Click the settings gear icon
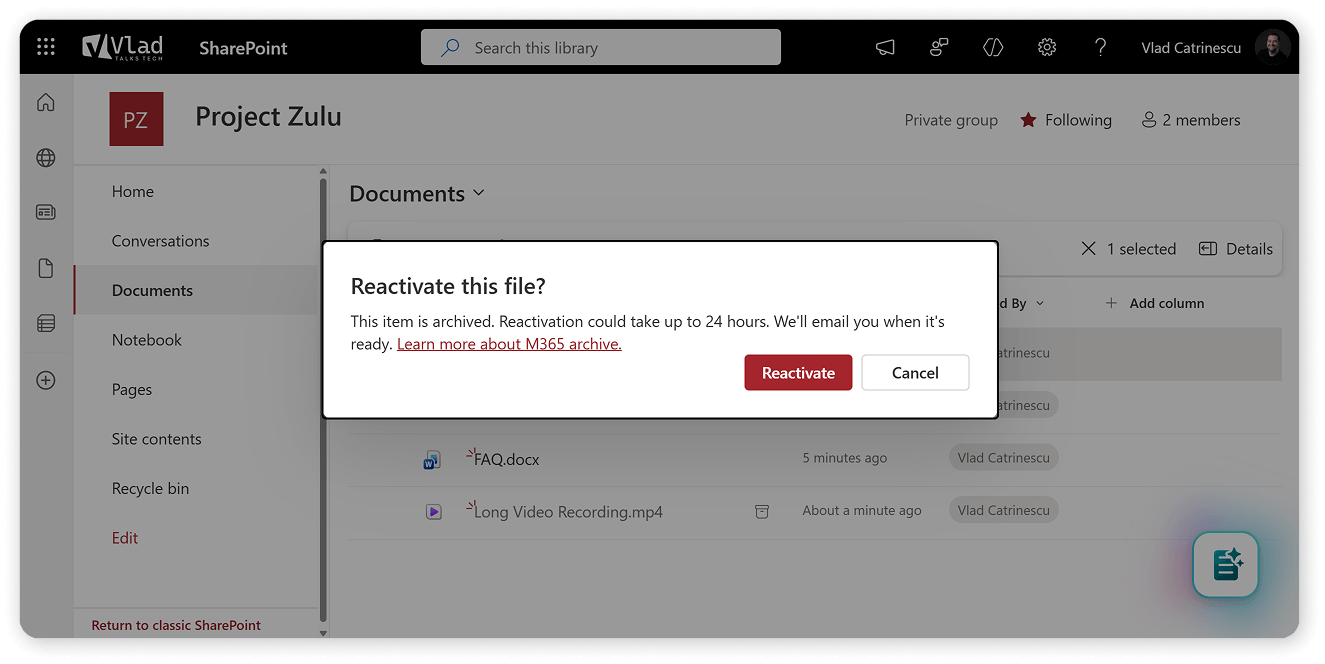The height and width of the screenshot is (664, 1325). coord(1046,47)
